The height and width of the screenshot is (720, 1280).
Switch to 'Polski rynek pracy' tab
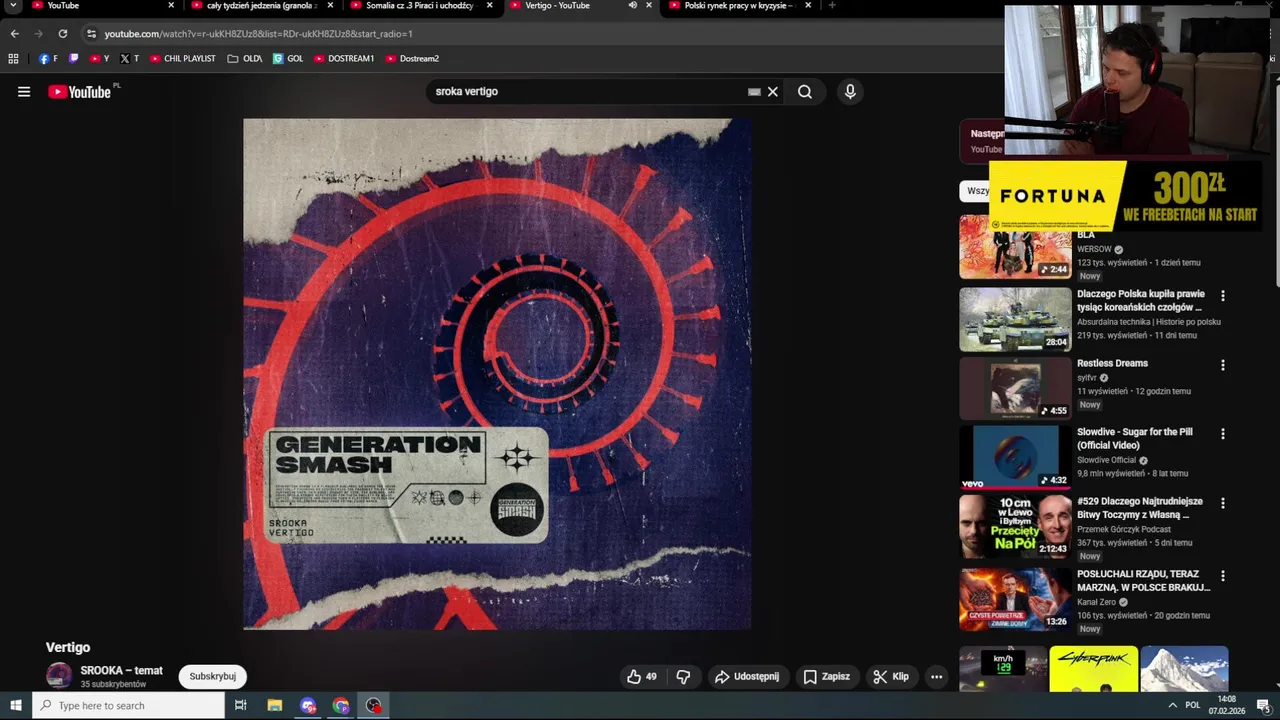pos(740,5)
